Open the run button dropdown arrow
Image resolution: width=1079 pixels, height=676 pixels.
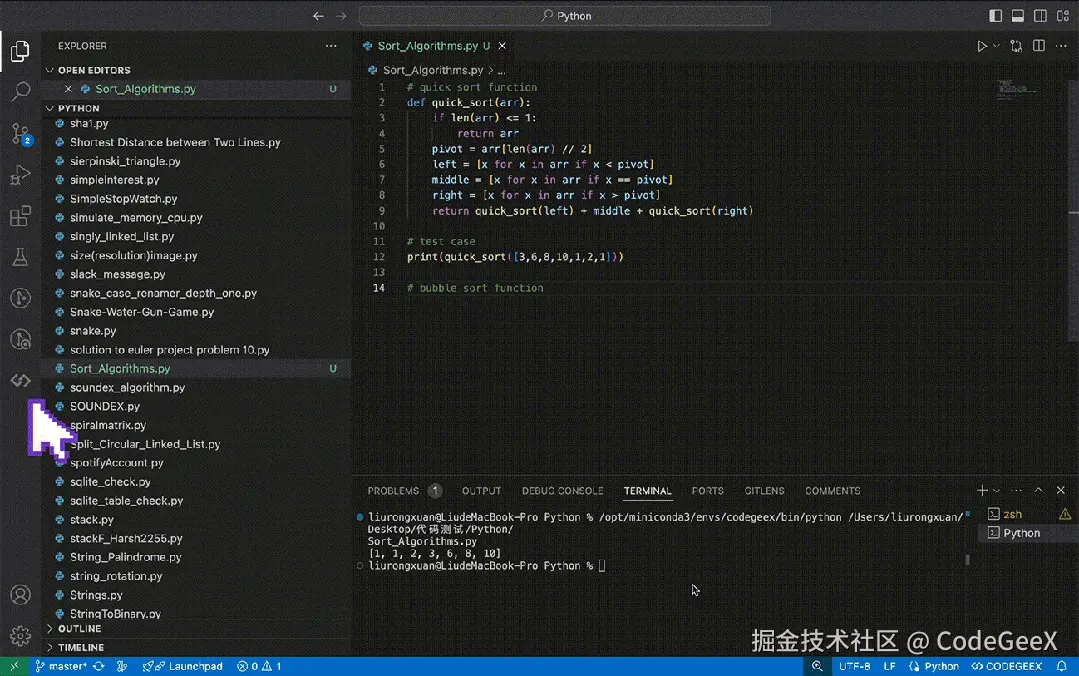pos(996,46)
